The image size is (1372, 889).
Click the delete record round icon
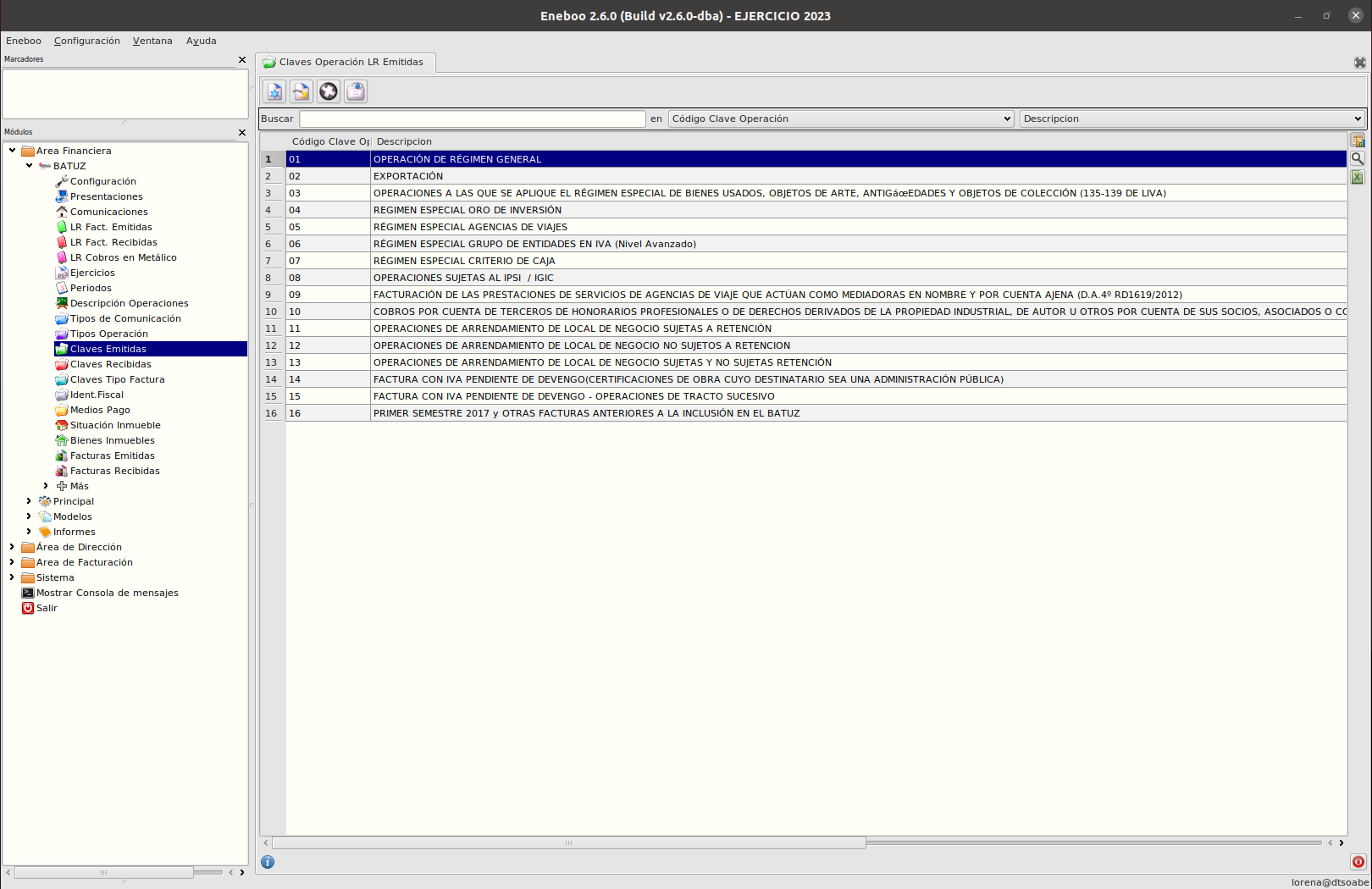pyautogui.click(x=329, y=91)
